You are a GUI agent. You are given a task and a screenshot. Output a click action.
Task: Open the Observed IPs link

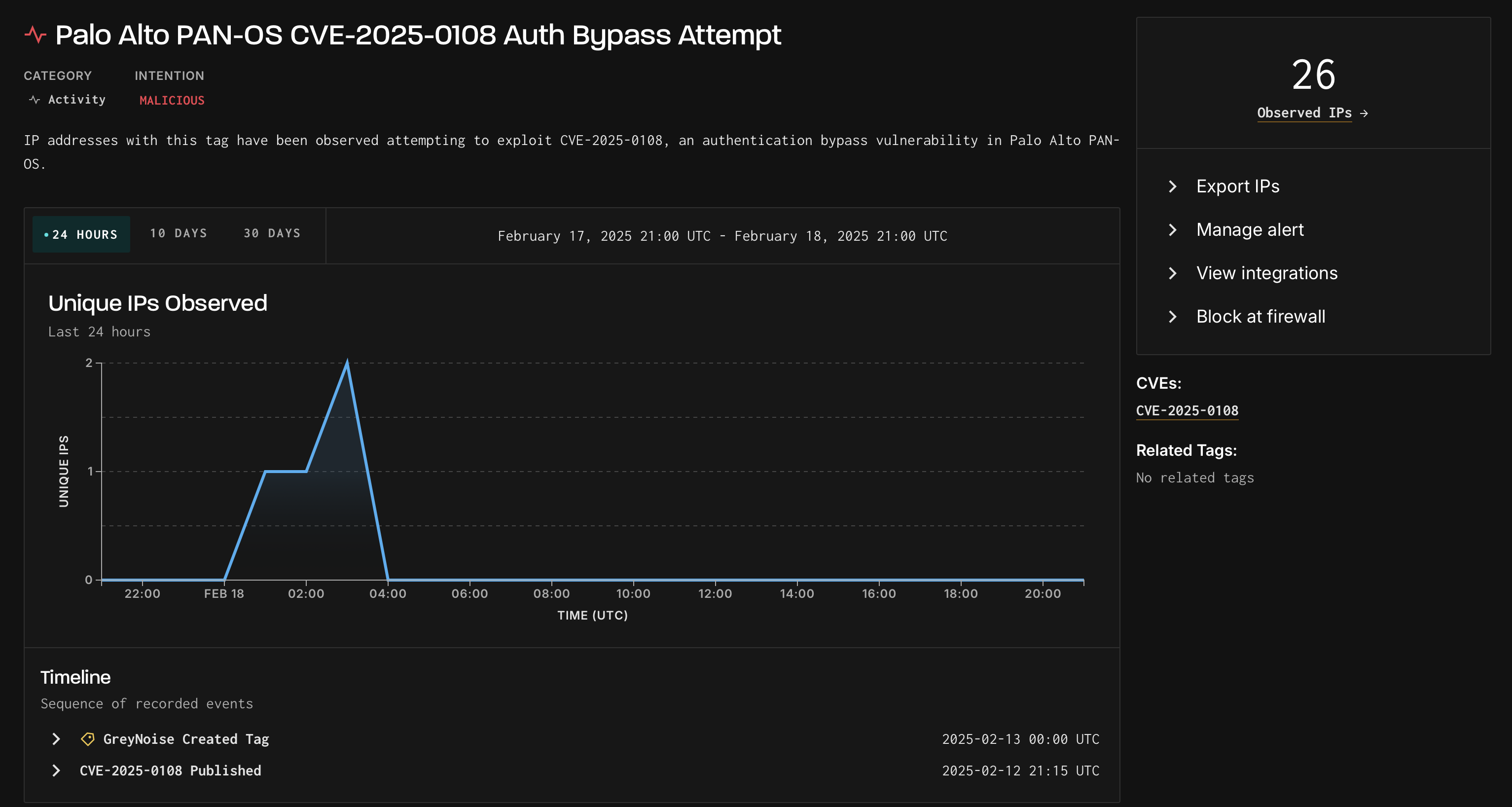(x=1303, y=112)
